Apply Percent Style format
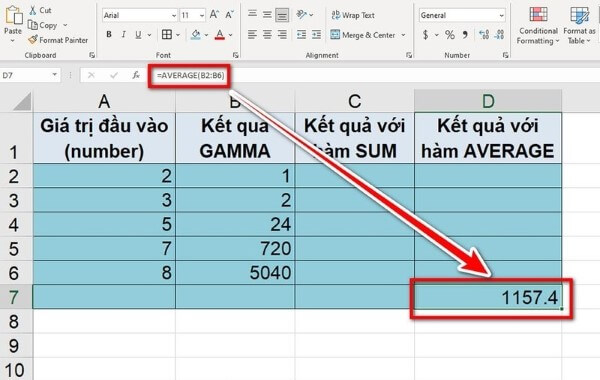Image resolution: width=600 pixels, height=380 pixels. (450, 35)
